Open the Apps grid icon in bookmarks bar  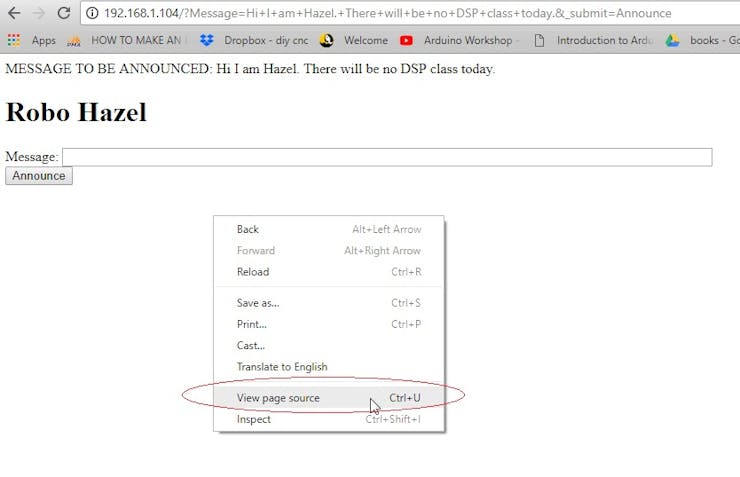(x=14, y=40)
